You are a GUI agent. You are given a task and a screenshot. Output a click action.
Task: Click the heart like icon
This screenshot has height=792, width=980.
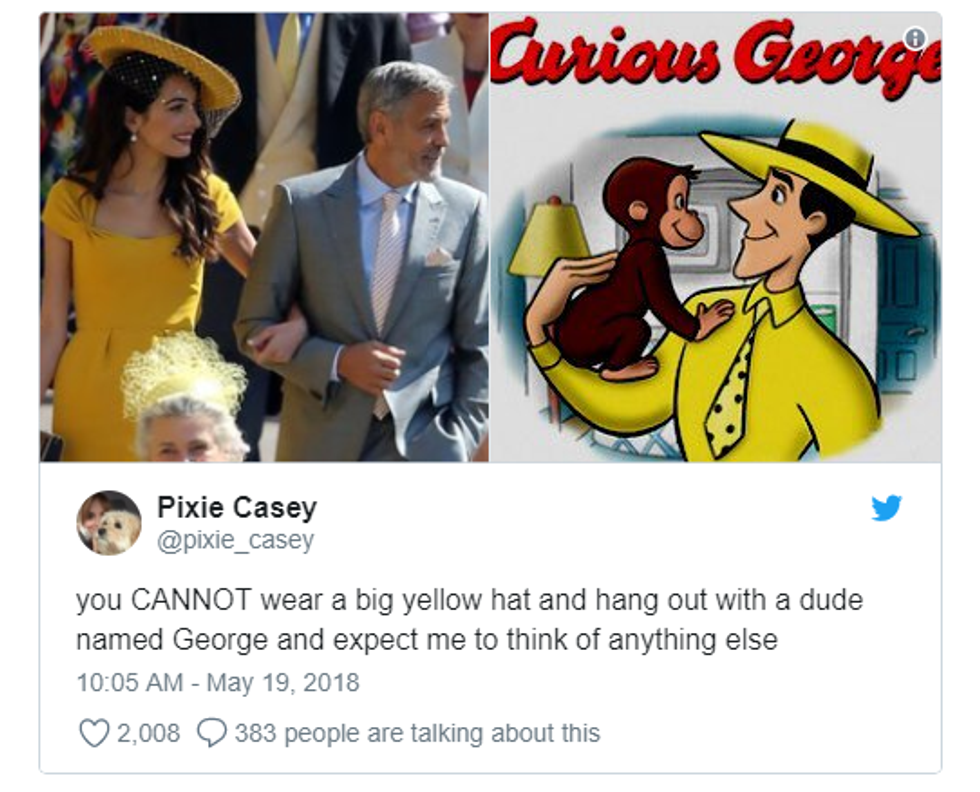(94, 733)
